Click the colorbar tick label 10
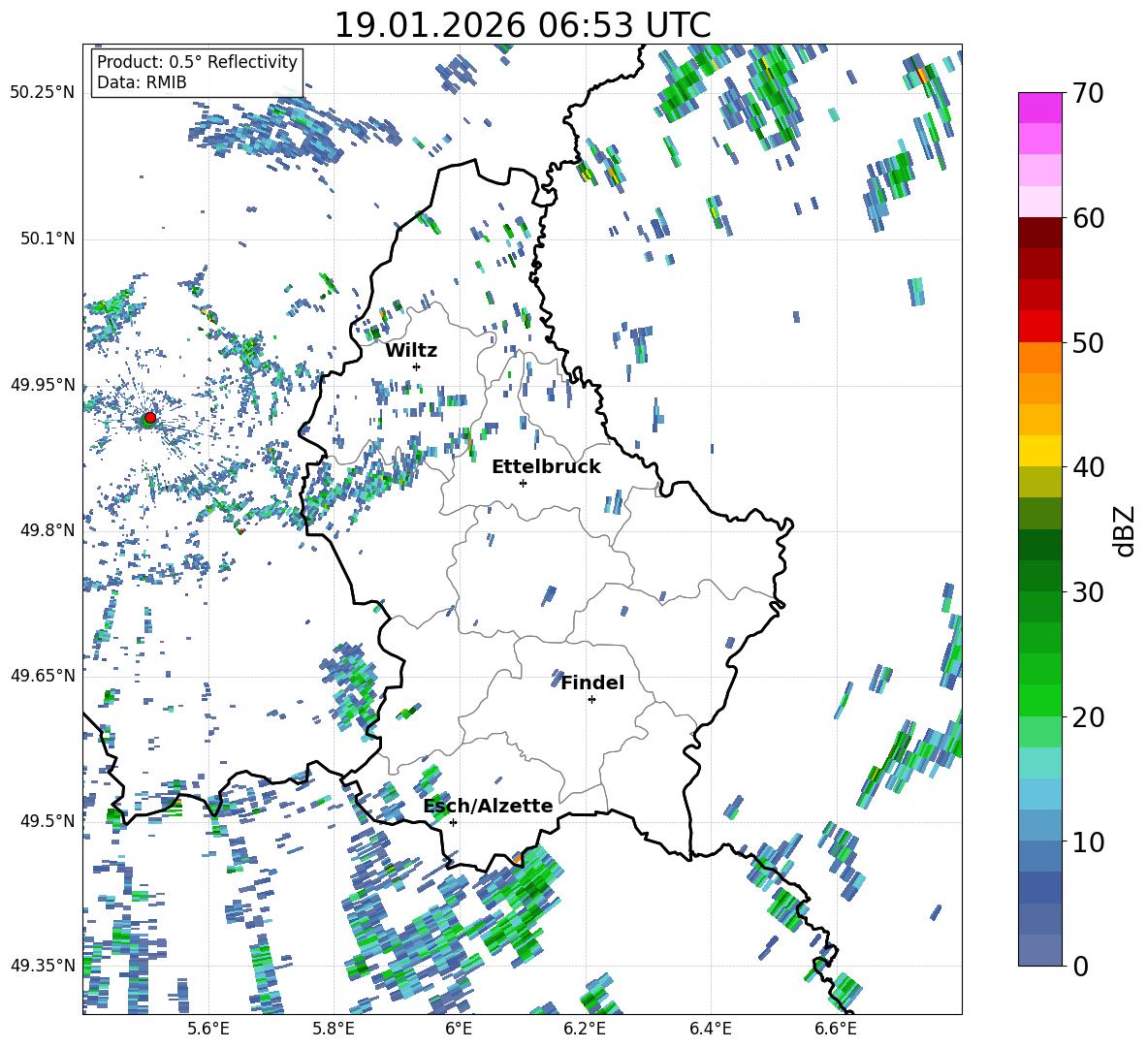The width and height of the screenshot is (1148, 1048). coord(1088,842)
